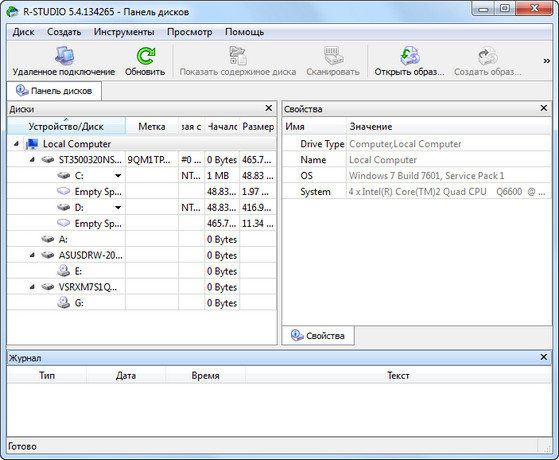
Task: Sort by Устройство/Диск column header
Action: tap(66, 126)
